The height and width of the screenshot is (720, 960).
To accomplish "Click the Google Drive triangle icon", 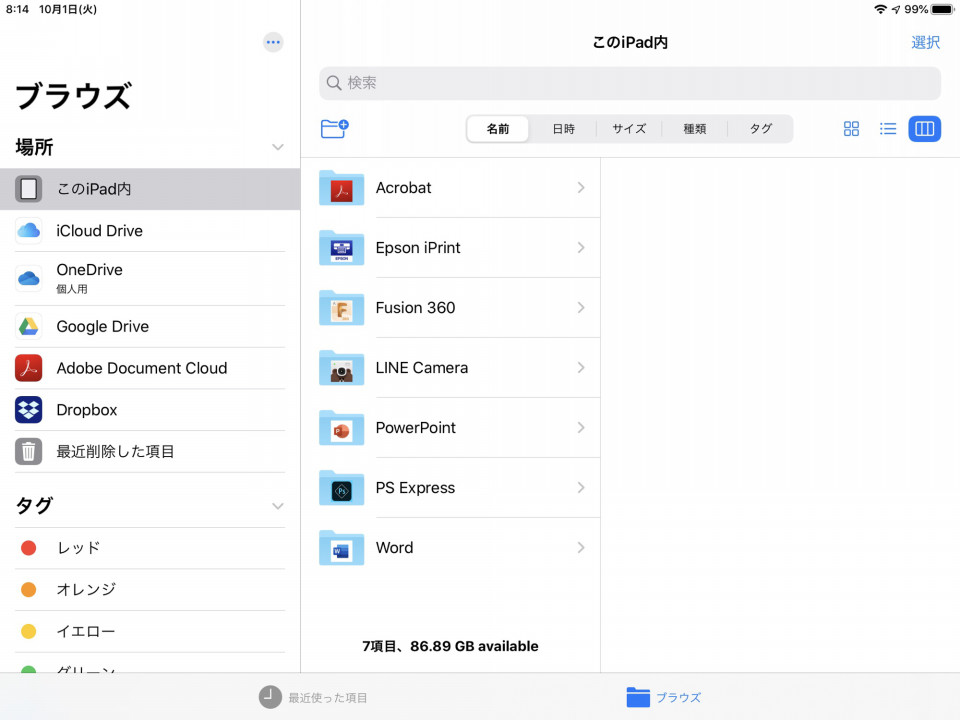I will pyautogui.click(x=28, y=326).
